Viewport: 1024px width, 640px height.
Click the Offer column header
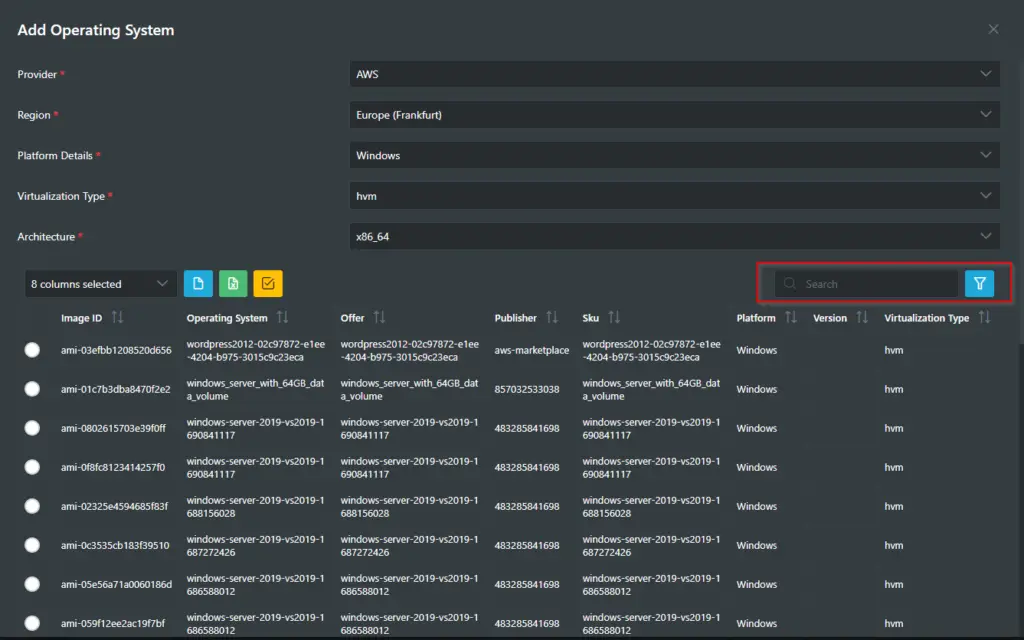[352, 318]
